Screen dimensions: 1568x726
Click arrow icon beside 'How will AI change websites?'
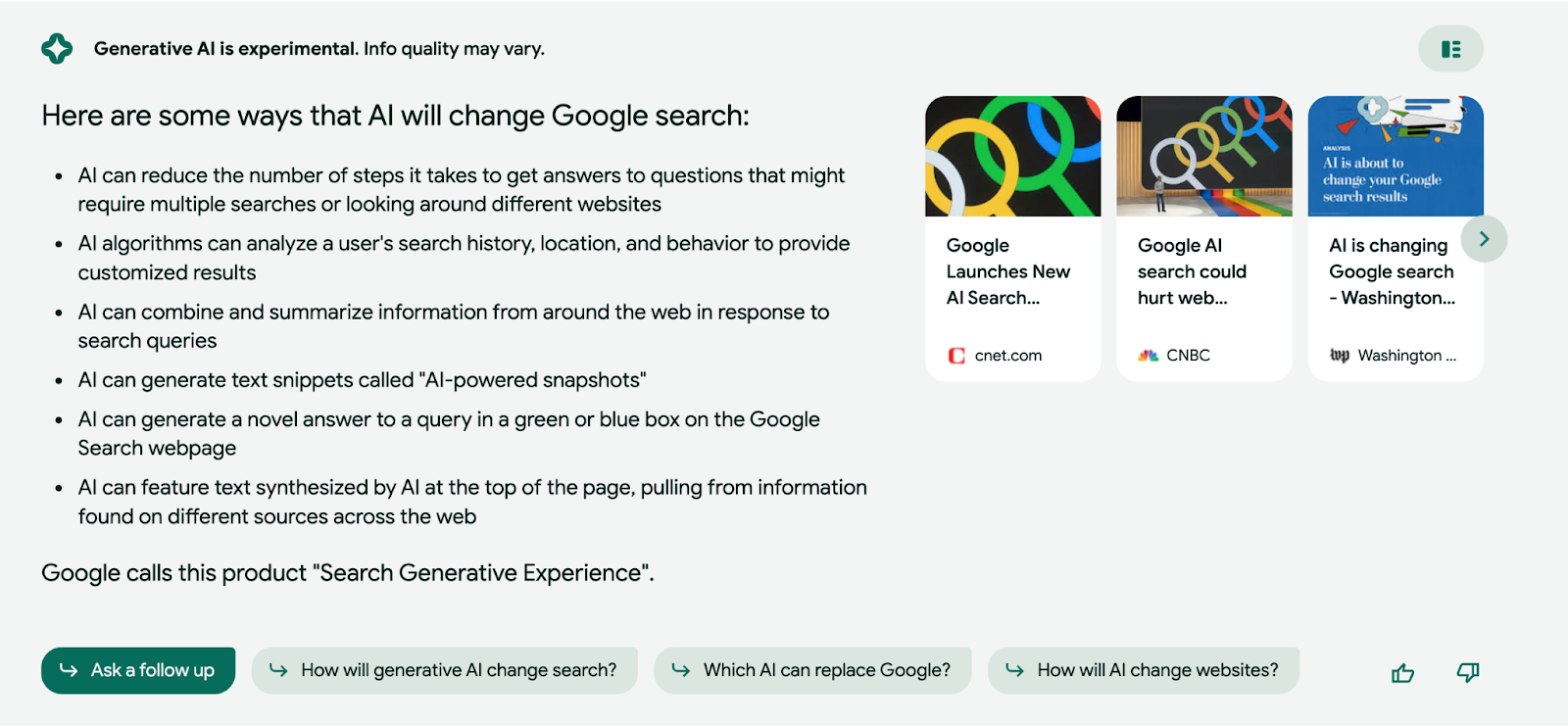[1015, 670]
